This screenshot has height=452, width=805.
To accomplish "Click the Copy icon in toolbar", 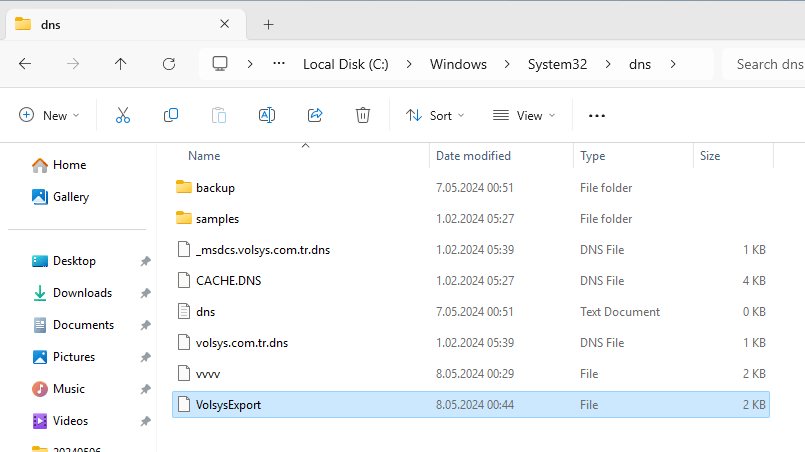I will [171, 116].
